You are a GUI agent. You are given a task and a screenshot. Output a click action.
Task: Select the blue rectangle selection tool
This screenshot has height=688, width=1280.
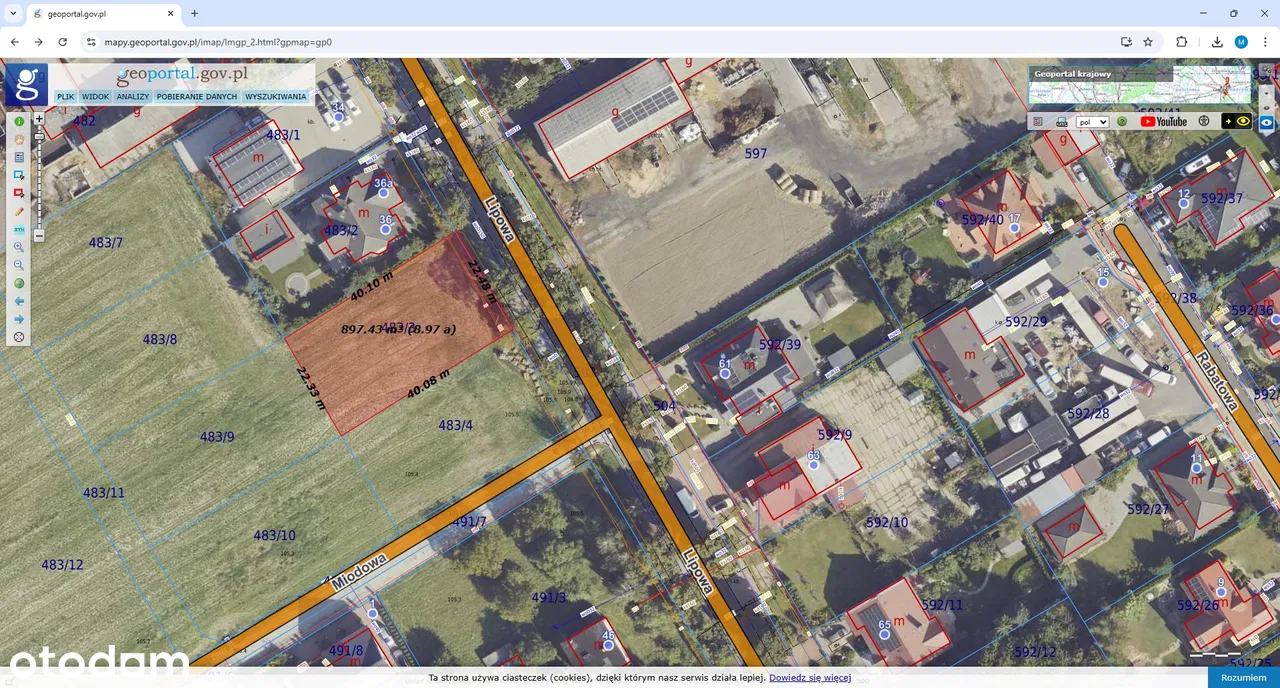pos(19,175)
